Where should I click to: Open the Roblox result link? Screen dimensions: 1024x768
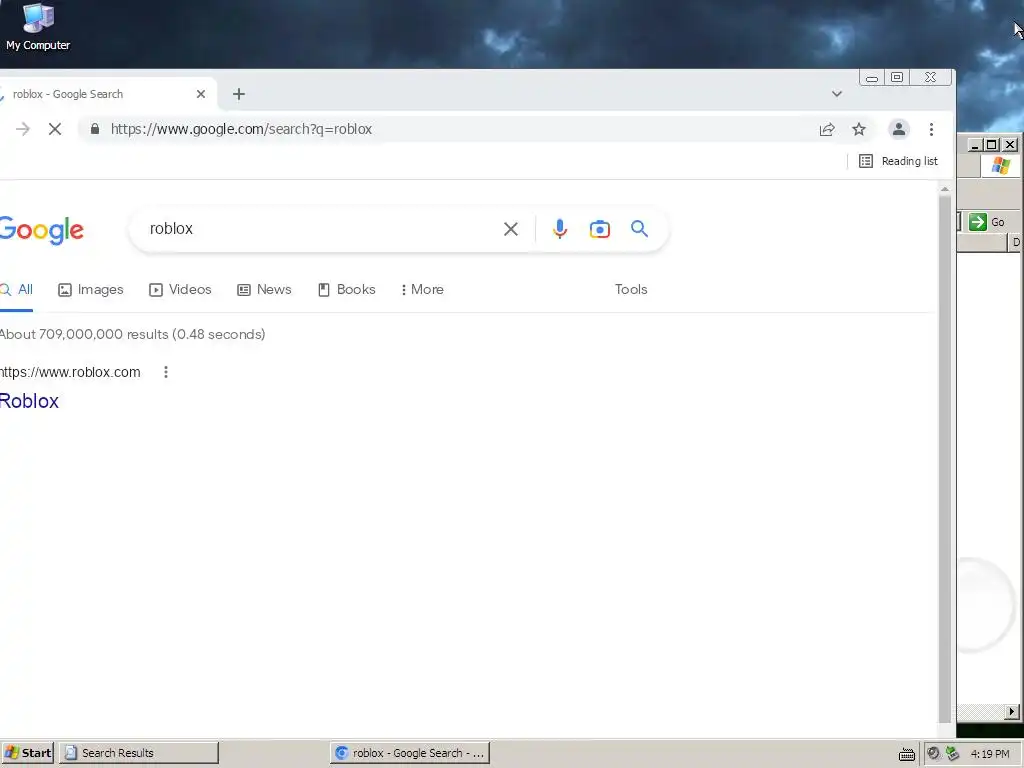pos(29,401)
